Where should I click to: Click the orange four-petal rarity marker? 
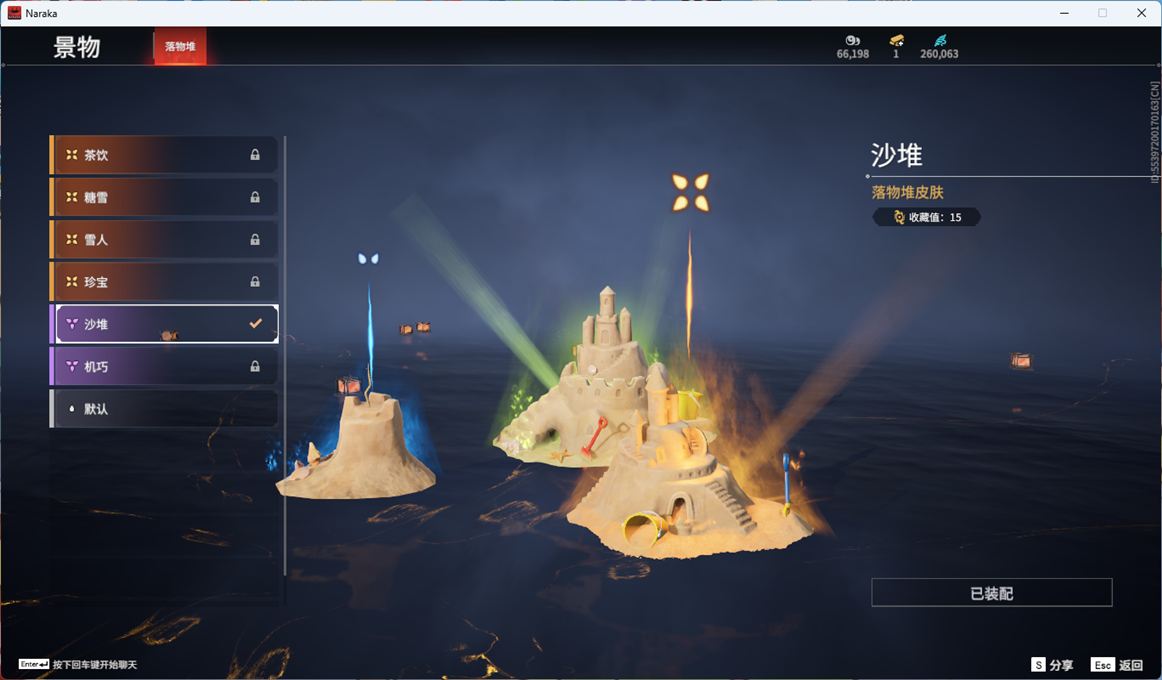[690, 193]
